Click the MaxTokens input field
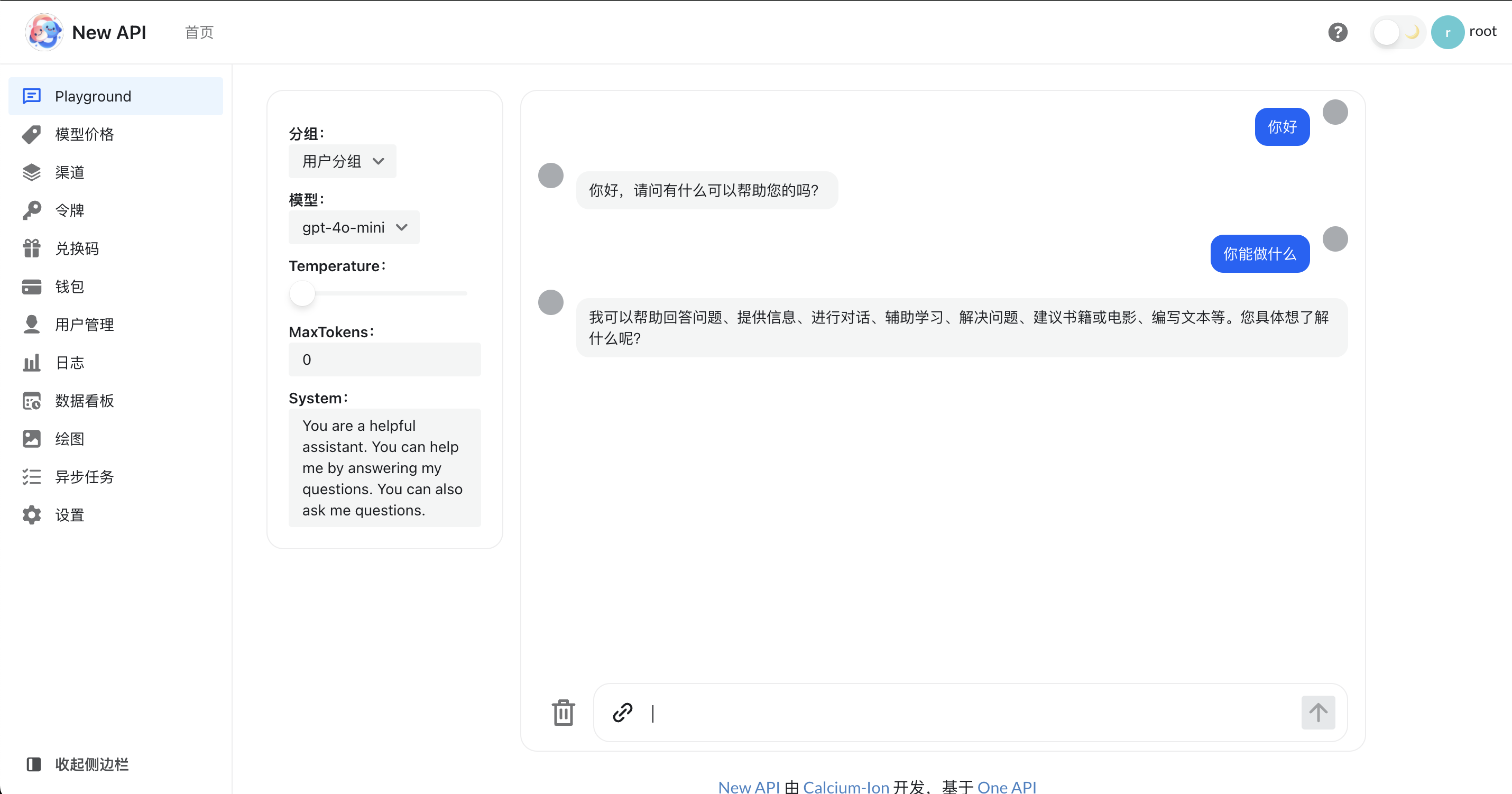 click(384, 360)
